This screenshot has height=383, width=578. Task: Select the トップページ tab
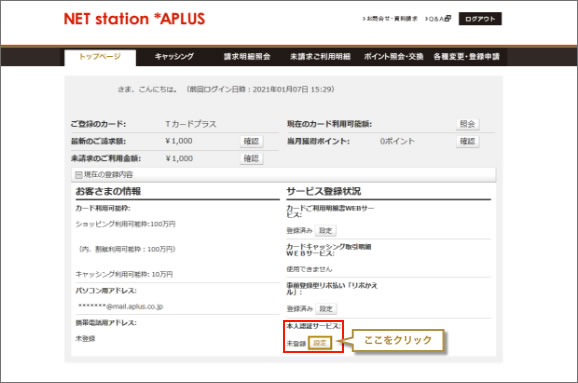tap(100, 57)
